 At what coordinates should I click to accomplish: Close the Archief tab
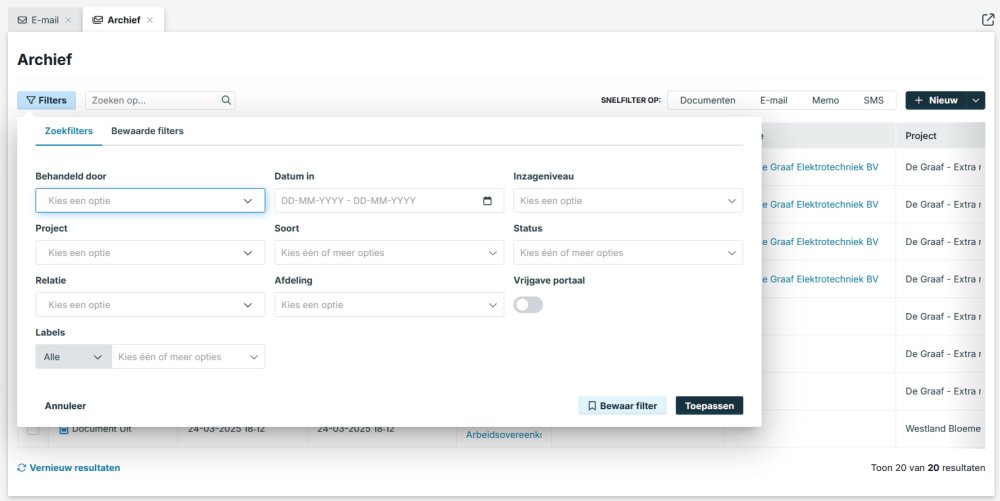click(x=150, y=20)
